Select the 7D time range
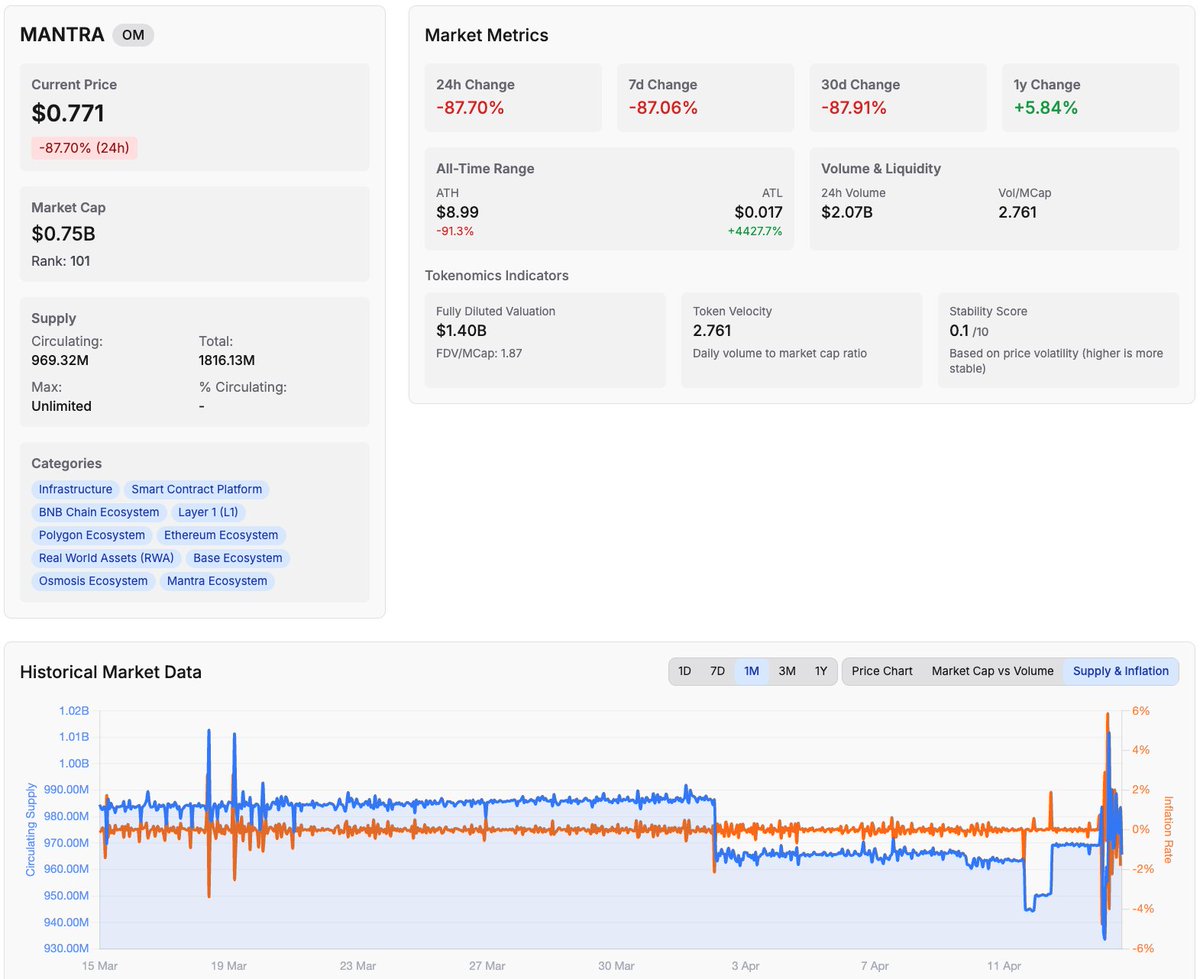Screen dimensions: 1200x979 click(x=717, y=671)
